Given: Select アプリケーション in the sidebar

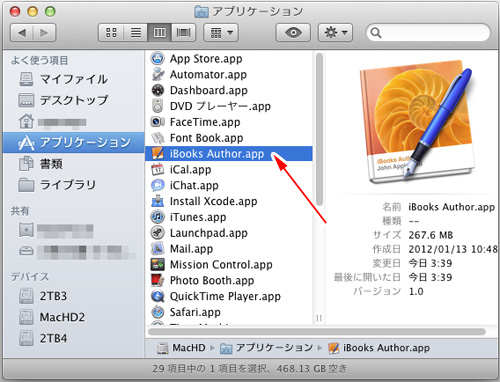Looking at the screenshot, I should click(74, 142).
